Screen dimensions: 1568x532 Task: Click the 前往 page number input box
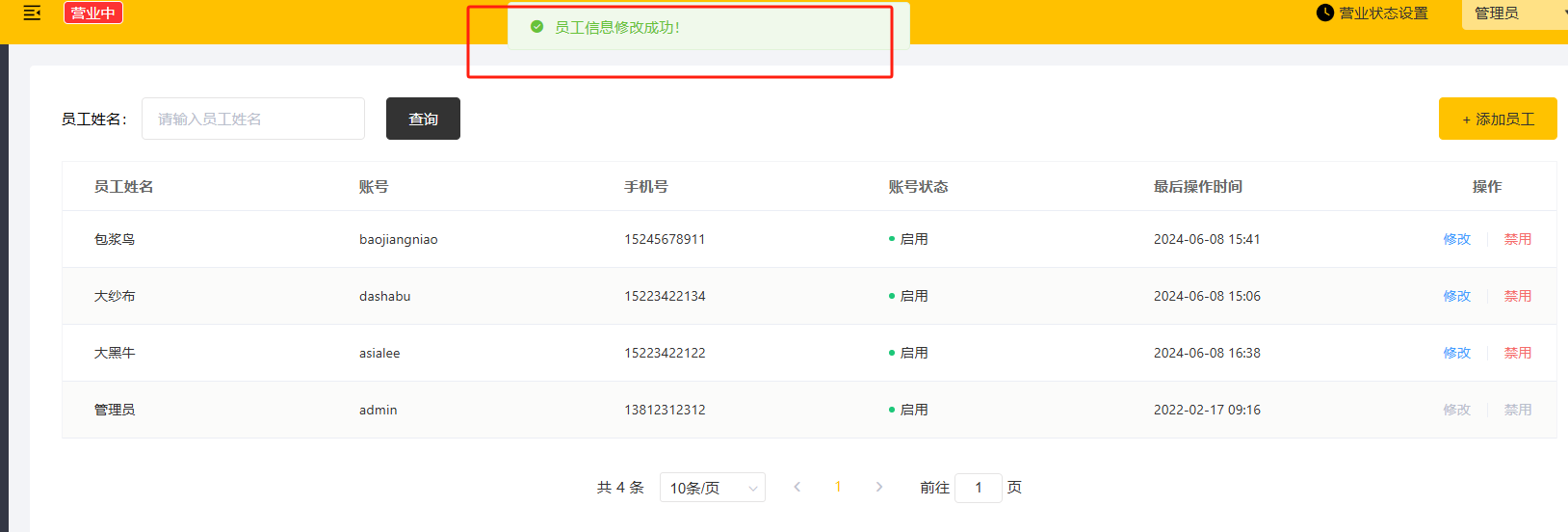[x=978, y=488]
